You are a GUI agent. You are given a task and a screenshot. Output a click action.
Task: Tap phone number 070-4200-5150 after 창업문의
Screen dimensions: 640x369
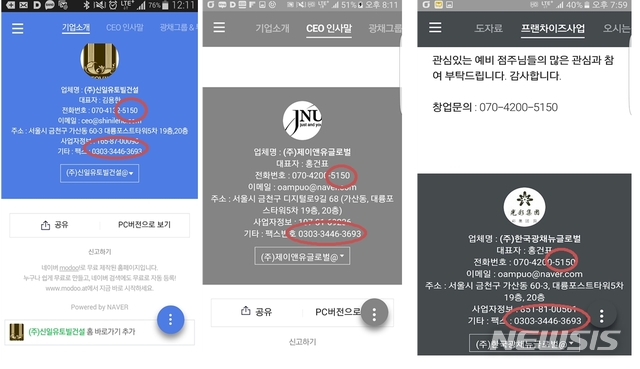click(x=518, y=107)
